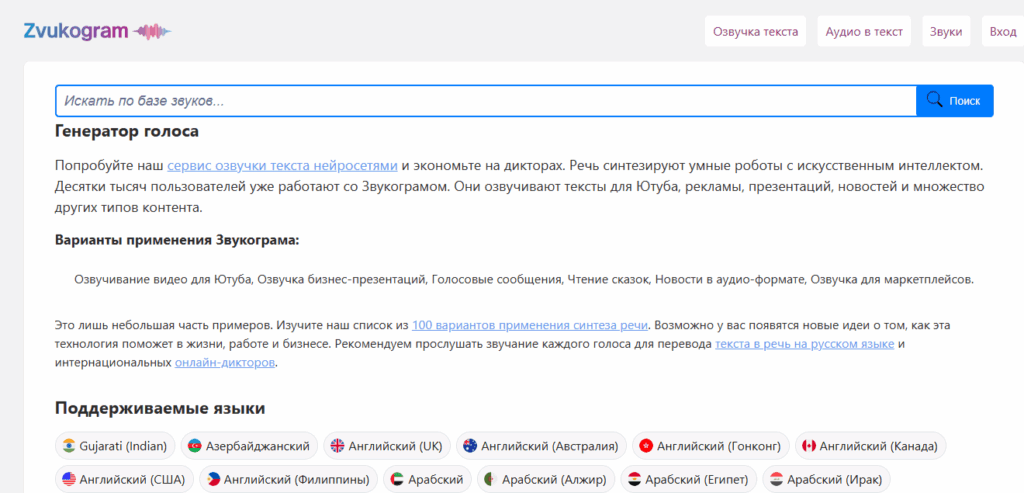
Task: Choose Английский (Австралия) language
Action: 541,446
